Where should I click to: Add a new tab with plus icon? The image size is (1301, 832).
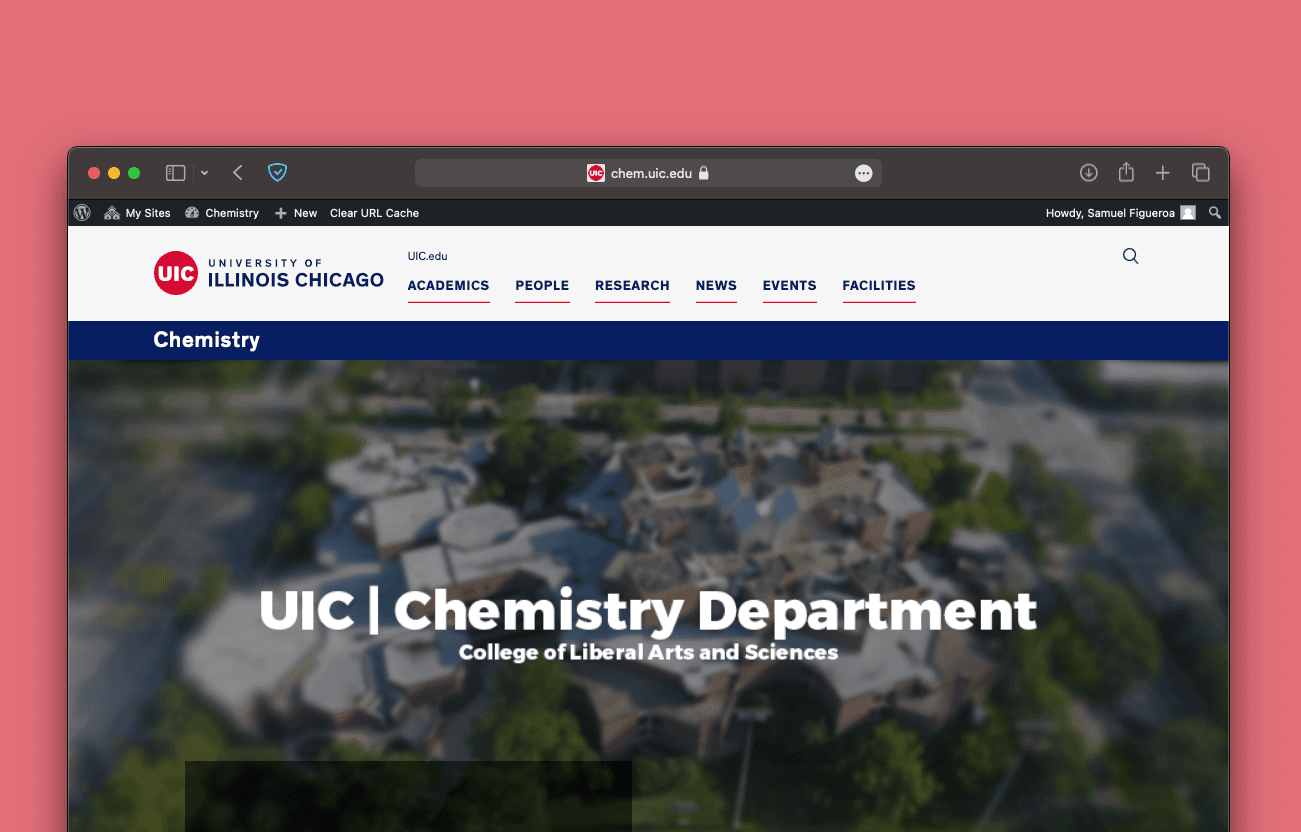(x=1163, y=173)
